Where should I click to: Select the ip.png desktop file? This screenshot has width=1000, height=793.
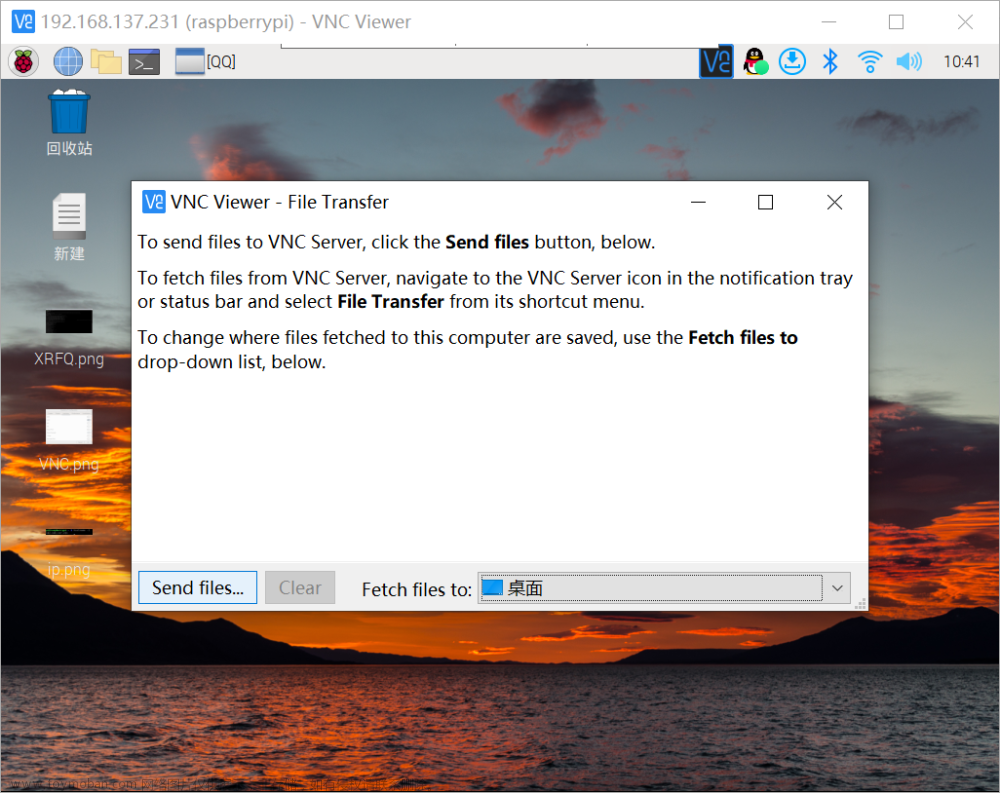click(69, 552)
